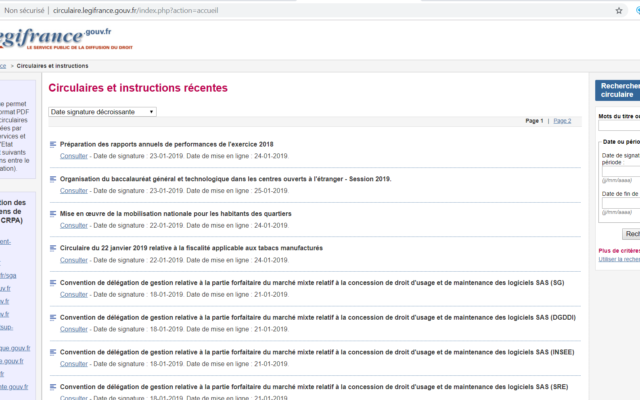Image resolution: width=640 pixels, height=400 pixels.
Task: Open Consulter link for tabacs manufacturés circular
Action: pyautogui.click(x=74, y=260)
